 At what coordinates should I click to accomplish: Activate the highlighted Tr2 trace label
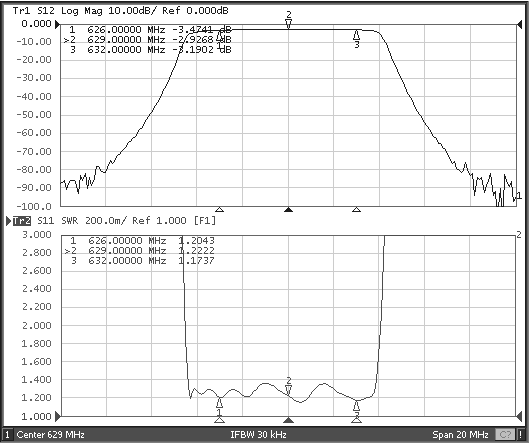coord(22,221)
